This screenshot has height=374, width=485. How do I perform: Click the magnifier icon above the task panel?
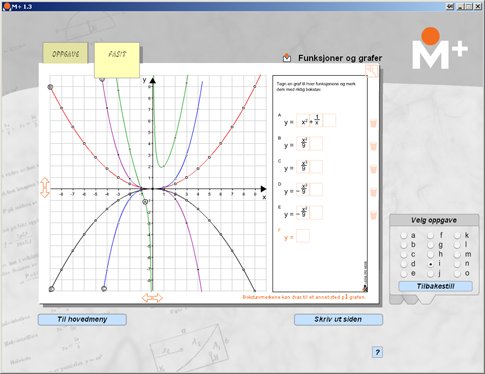[x=371, y=71]
